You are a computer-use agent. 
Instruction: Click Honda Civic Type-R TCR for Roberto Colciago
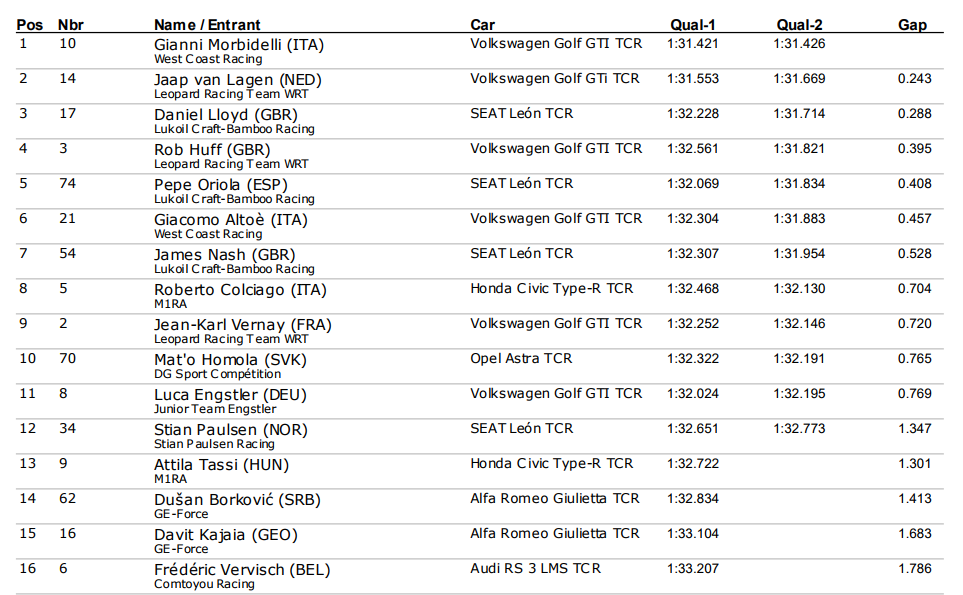tap(552, 289)
